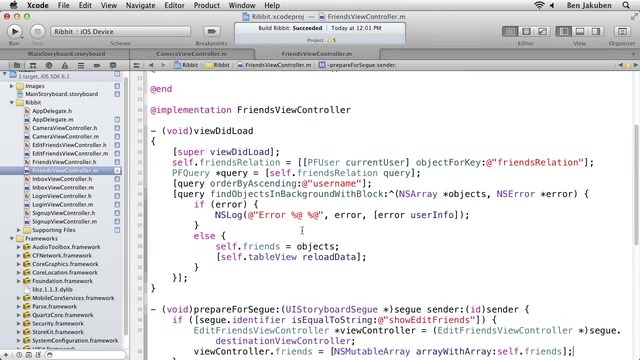Click the warnings count in the activity viewer
The width and height of the screenshot is (640, 360).
point(331,40)
